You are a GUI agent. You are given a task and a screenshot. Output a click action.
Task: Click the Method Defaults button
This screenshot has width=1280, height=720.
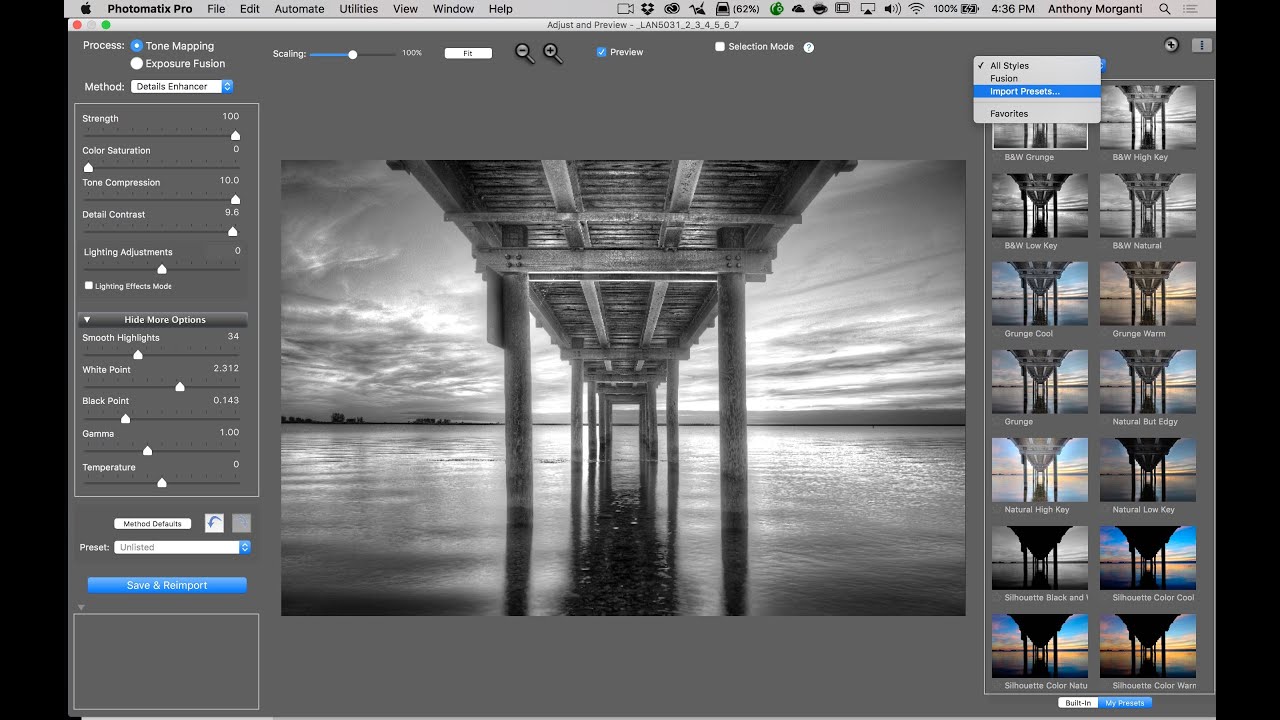[153, 524]
